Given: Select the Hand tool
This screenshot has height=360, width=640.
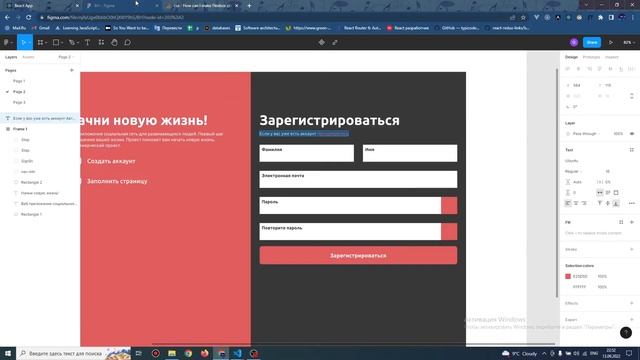Looking at the screenshot, I should (x=114, y=42).
